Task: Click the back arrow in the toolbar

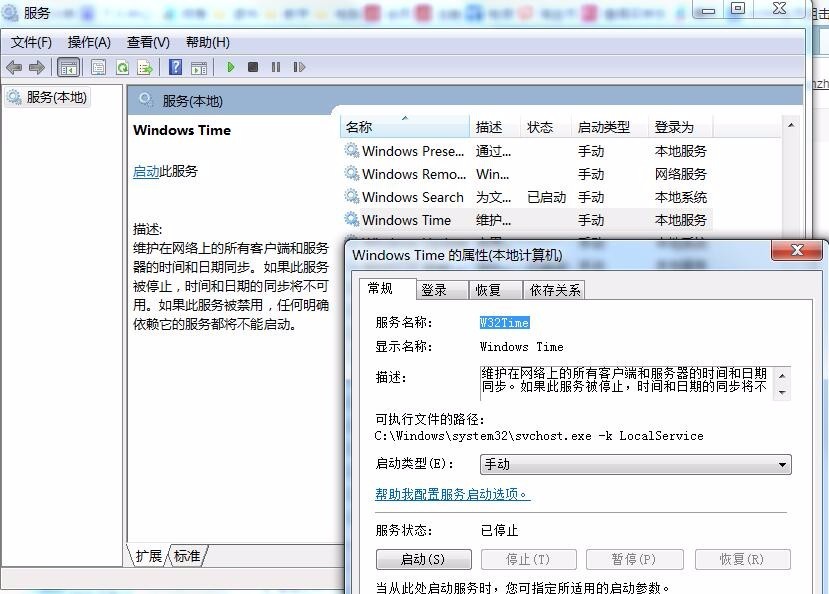Action: pos(14,68)
